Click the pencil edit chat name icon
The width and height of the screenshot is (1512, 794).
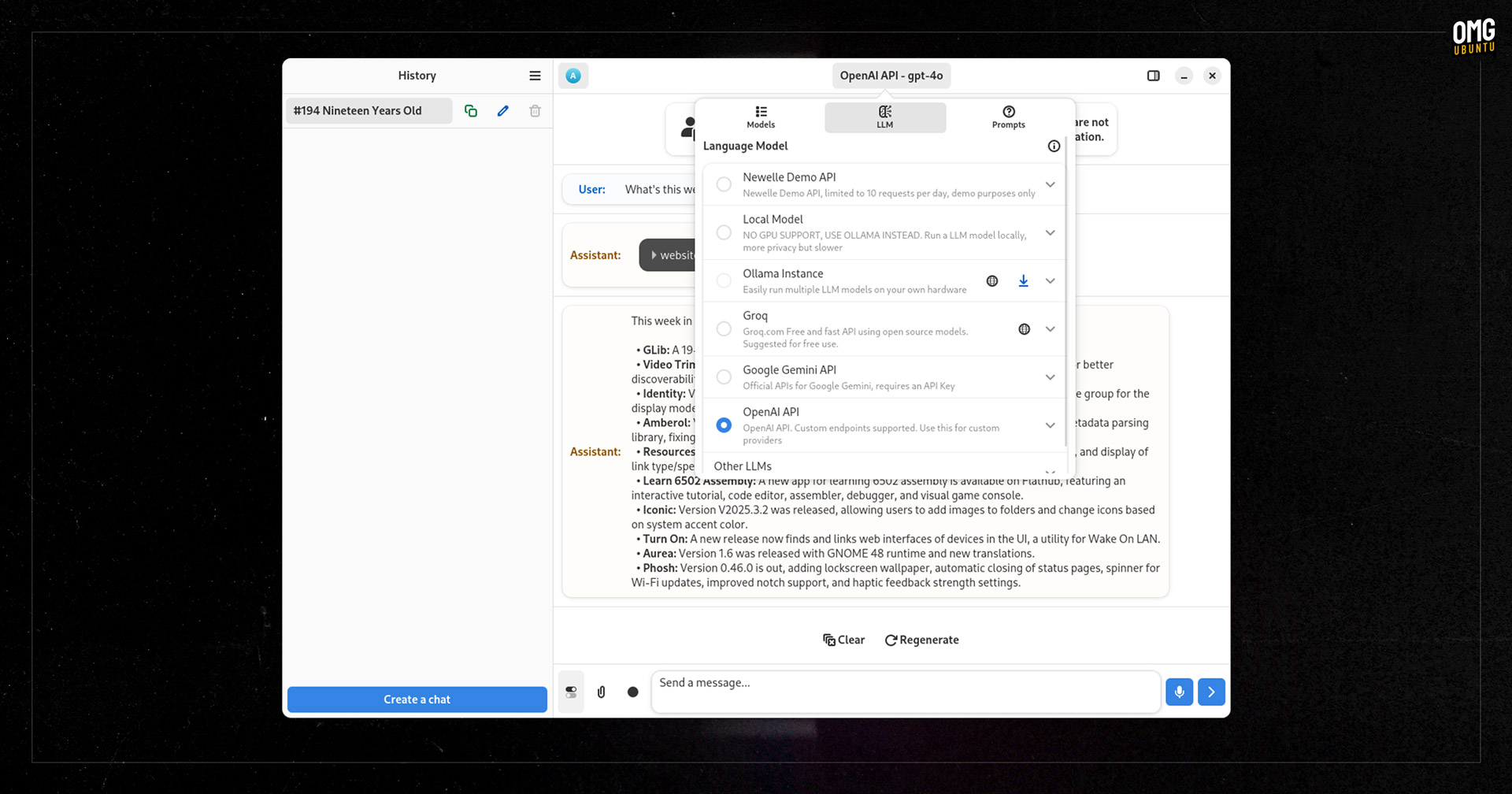pyautogui.click(x=503, y=111)
